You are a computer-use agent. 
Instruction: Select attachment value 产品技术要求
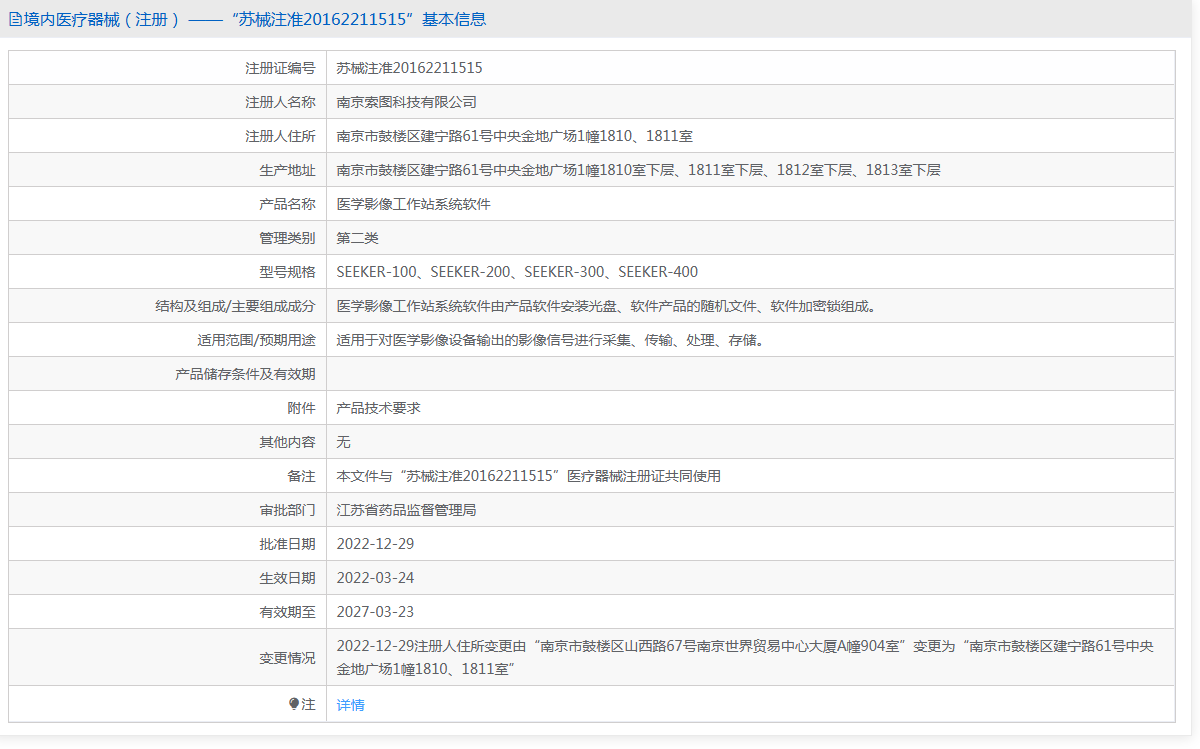tap(379, 408)
